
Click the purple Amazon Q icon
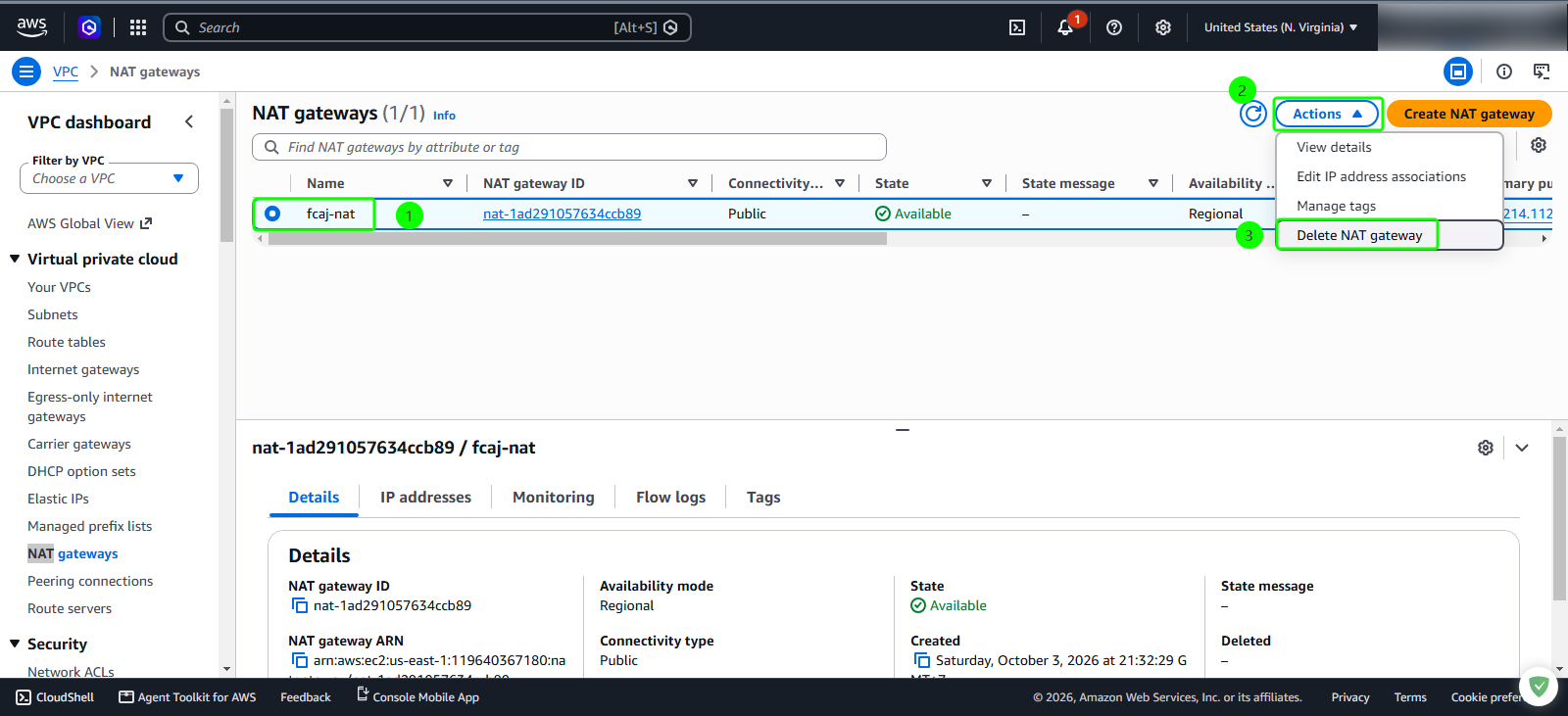[89, 27]
